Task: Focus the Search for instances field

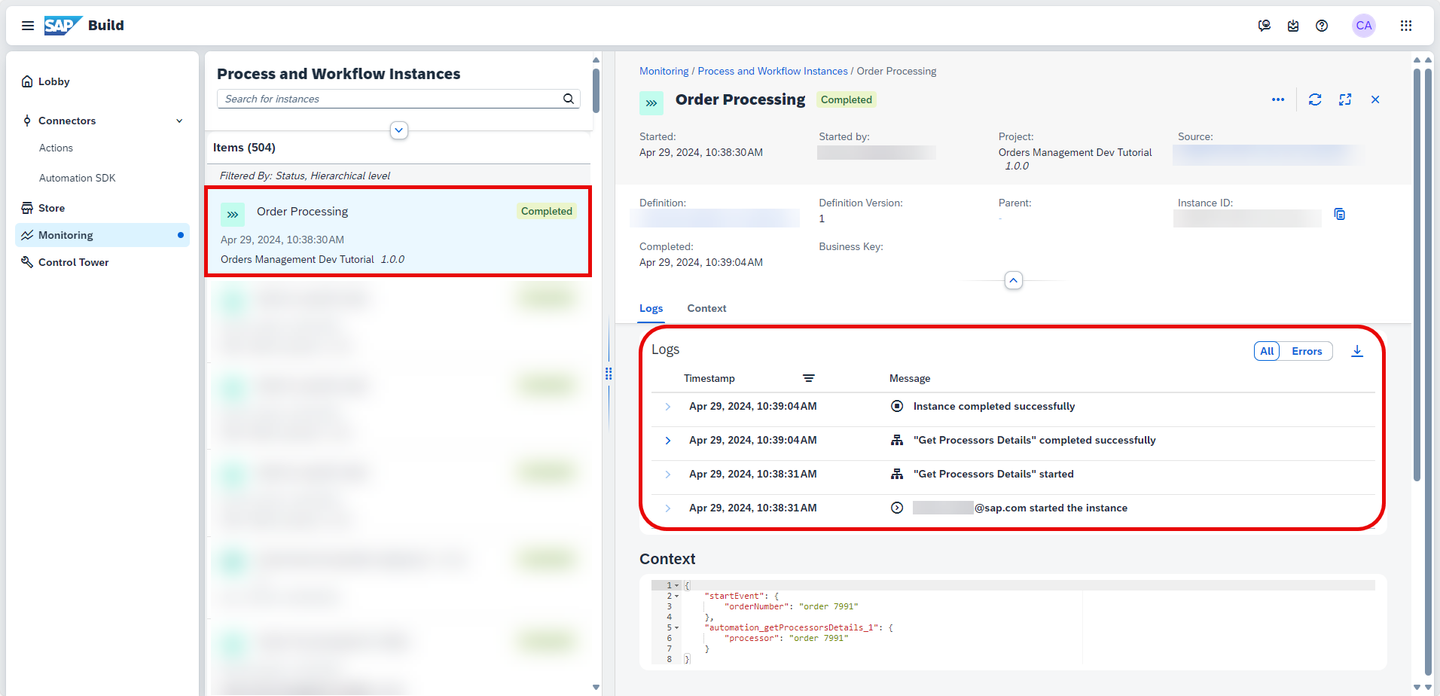Action: 390,99
